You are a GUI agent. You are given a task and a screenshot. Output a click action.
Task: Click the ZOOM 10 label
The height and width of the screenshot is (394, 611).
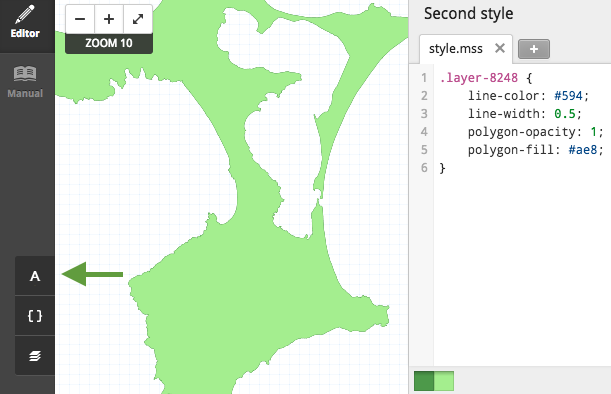pyautogui.click(x=109, y=43)
